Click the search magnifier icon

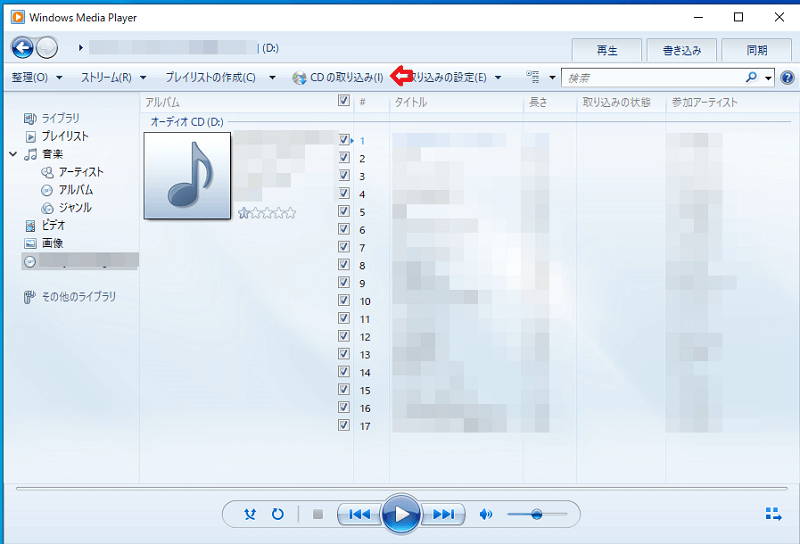coord(751,78)
